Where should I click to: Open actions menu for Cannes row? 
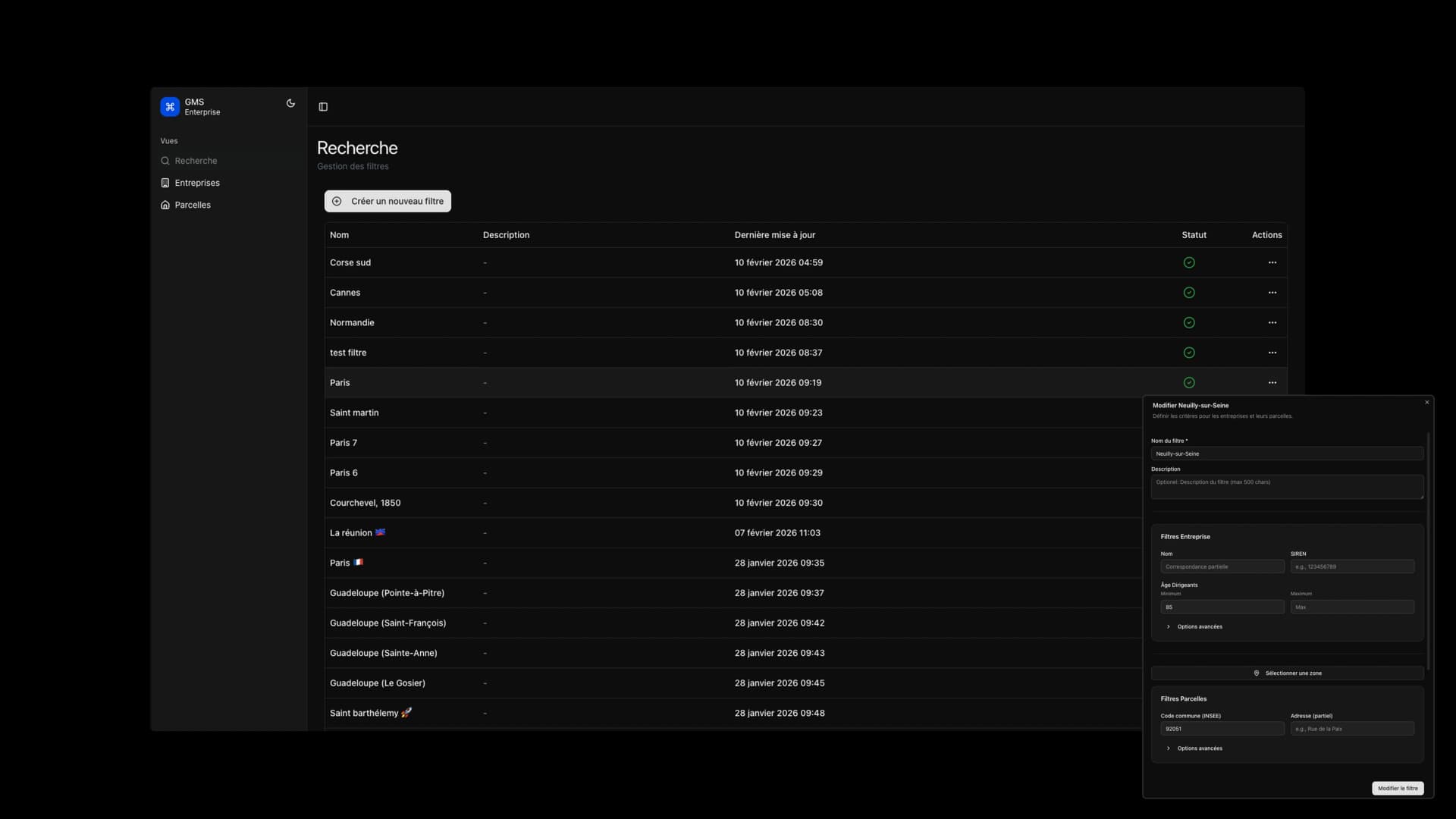coord(1272,293)
